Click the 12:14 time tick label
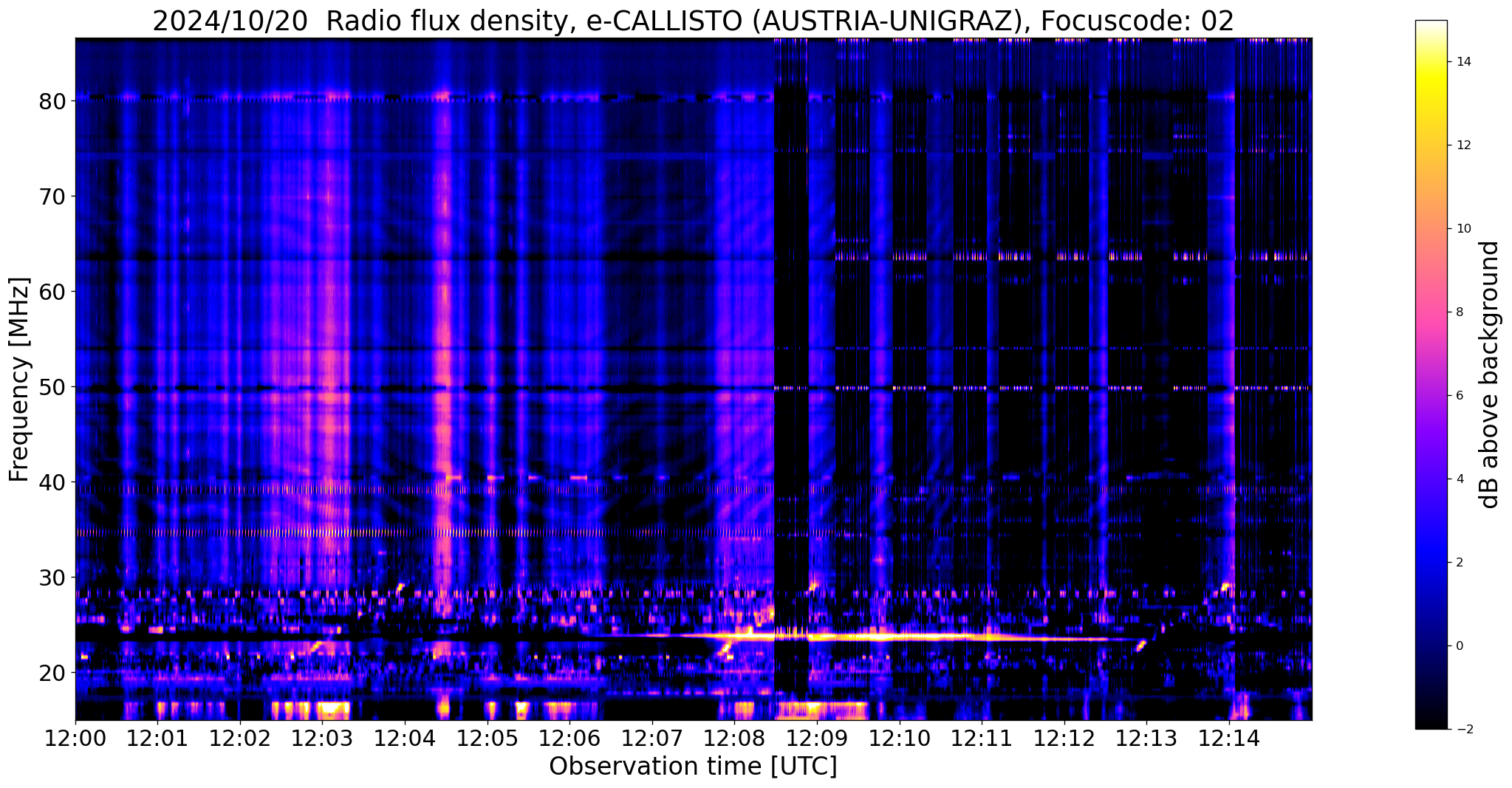 coord(1229,739)
